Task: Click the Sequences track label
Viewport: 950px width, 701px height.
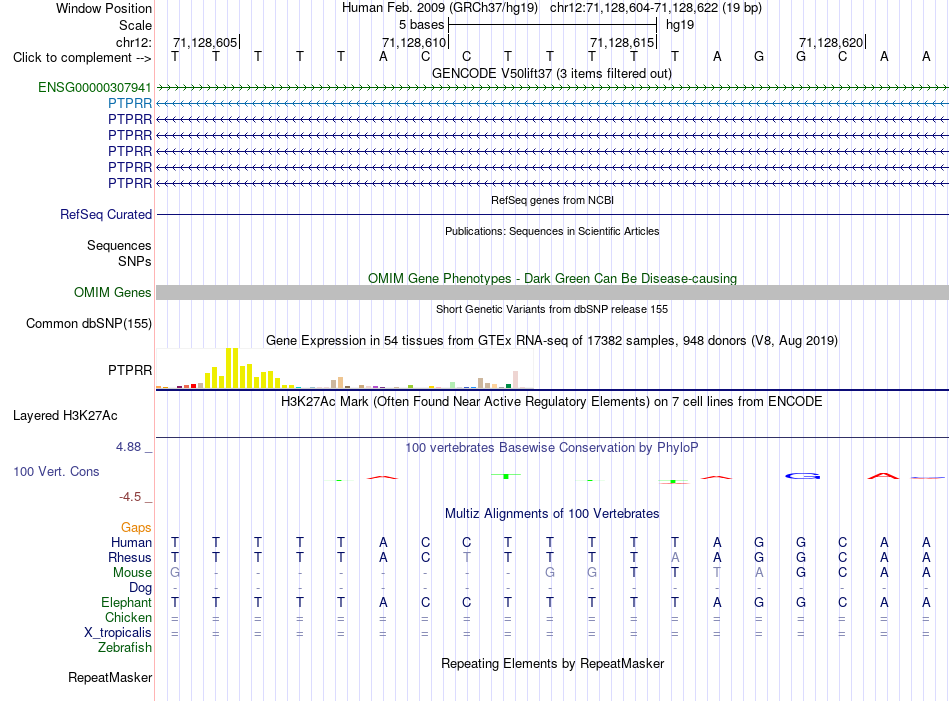Action: point(119,245)
